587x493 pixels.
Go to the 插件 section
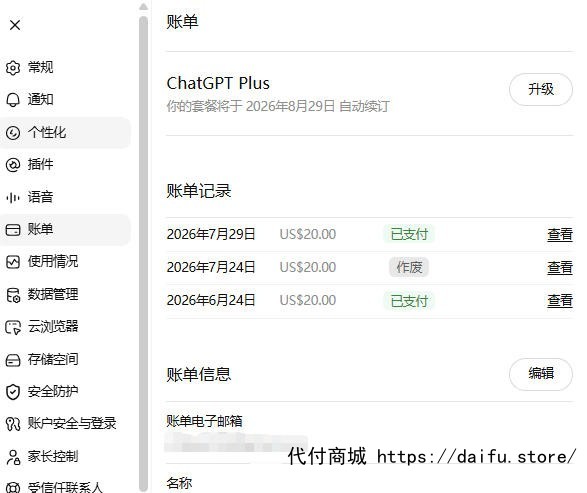[66, 165]
